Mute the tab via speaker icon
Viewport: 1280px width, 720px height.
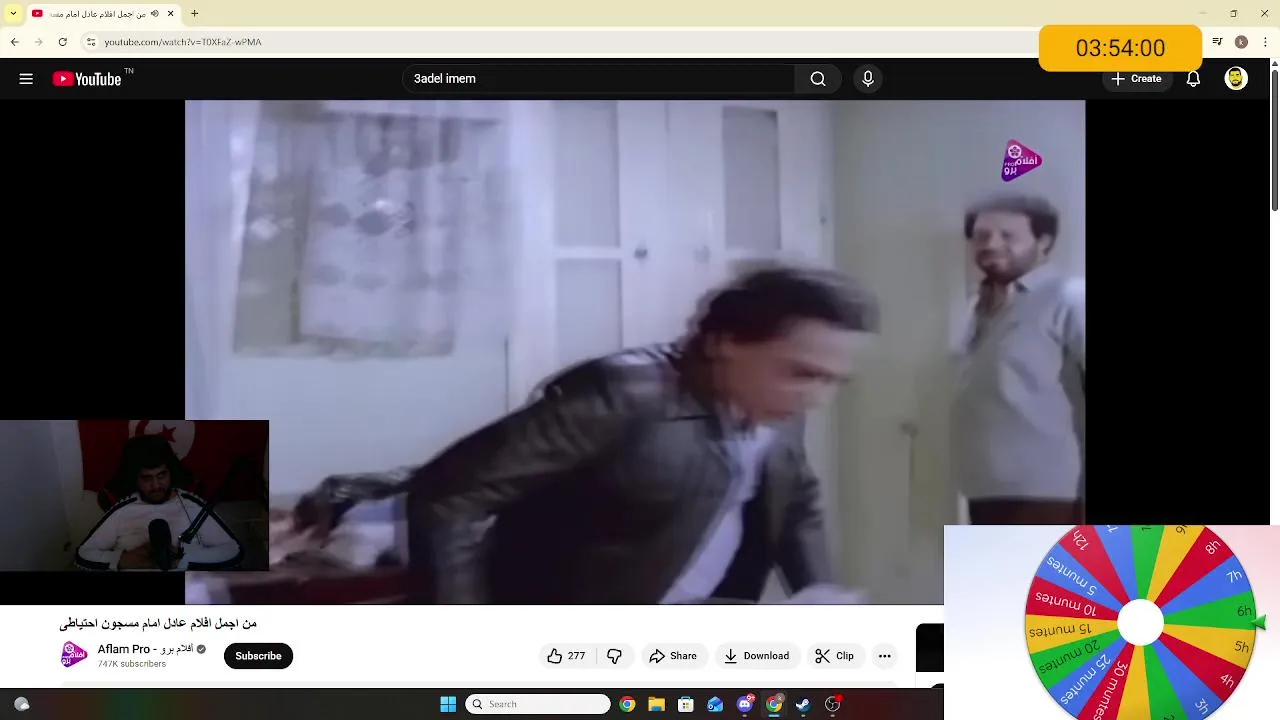pyautogui.click(x=154, y=13)
